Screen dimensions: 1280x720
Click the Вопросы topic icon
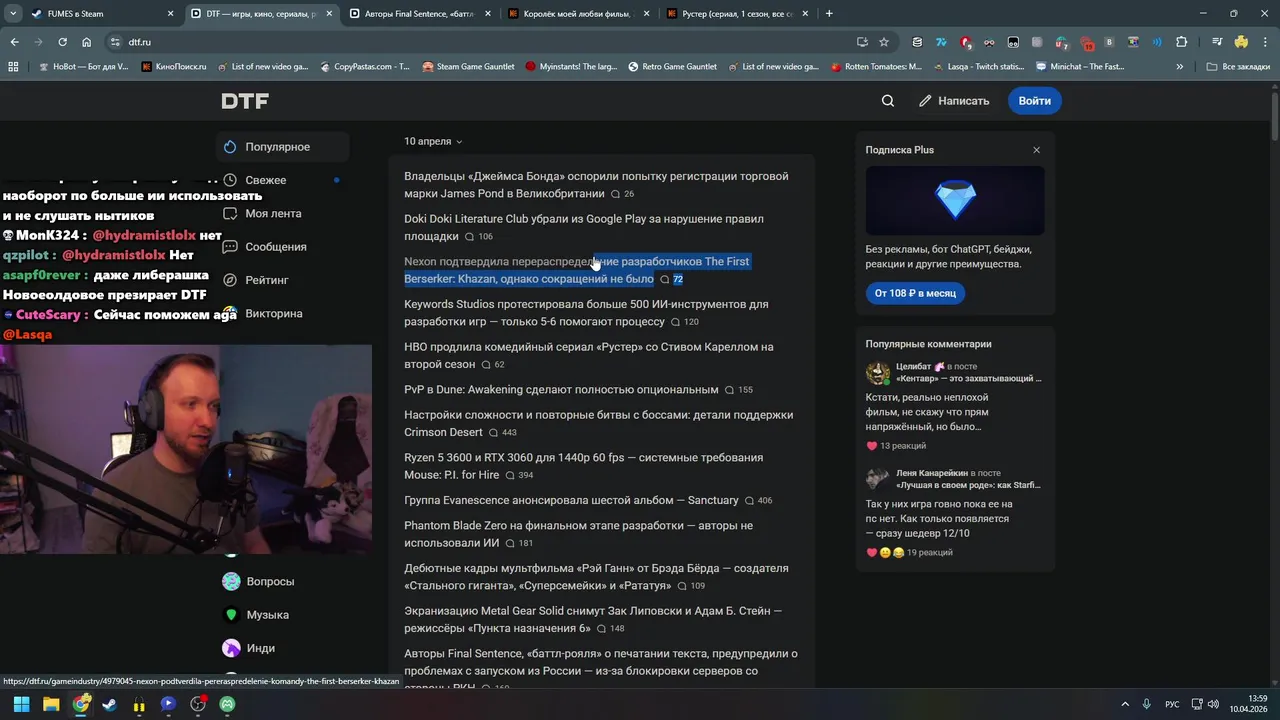231,581
